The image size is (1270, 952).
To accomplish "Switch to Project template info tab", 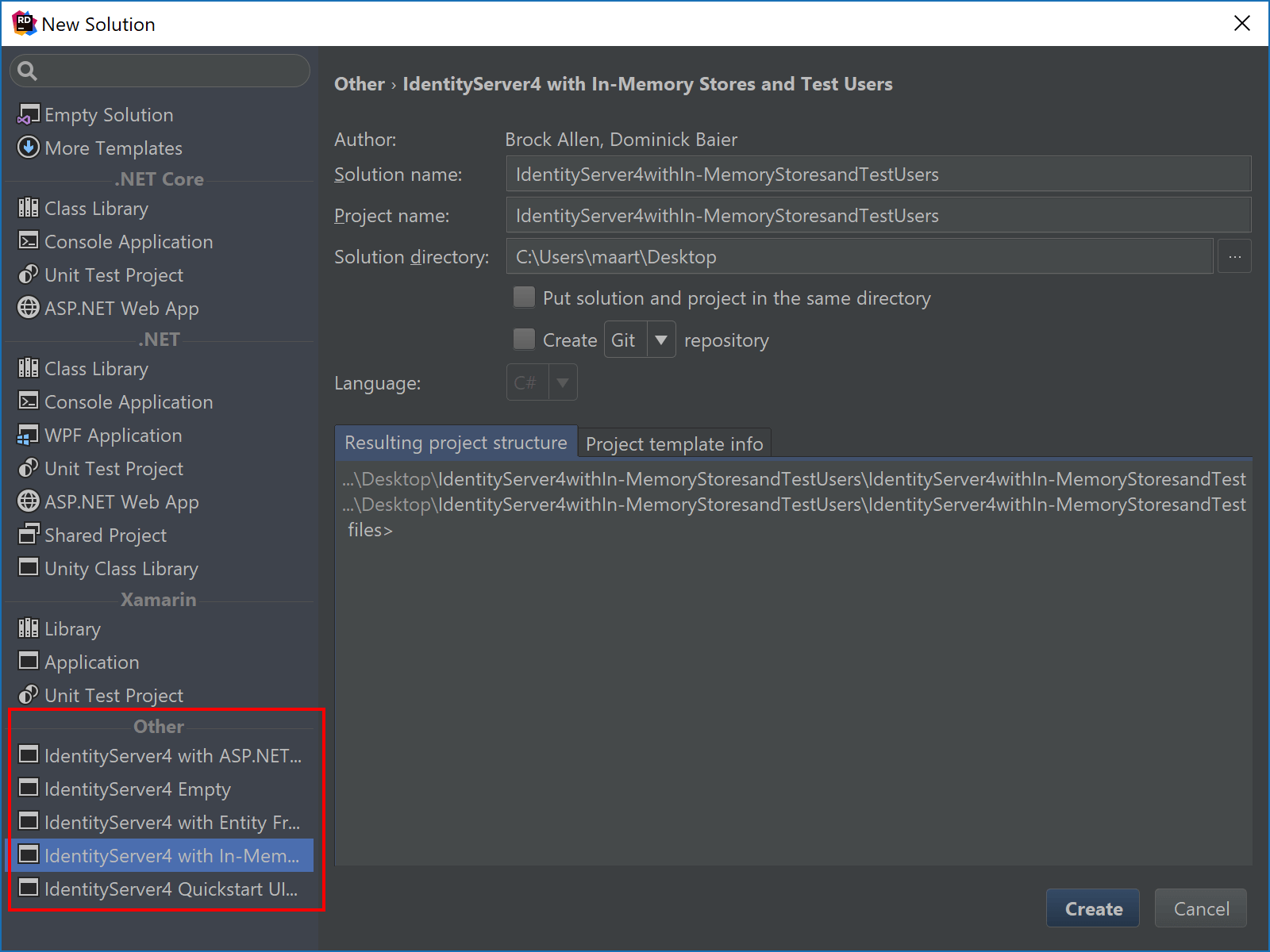I will pyautogui.click(x=675, y=444).
